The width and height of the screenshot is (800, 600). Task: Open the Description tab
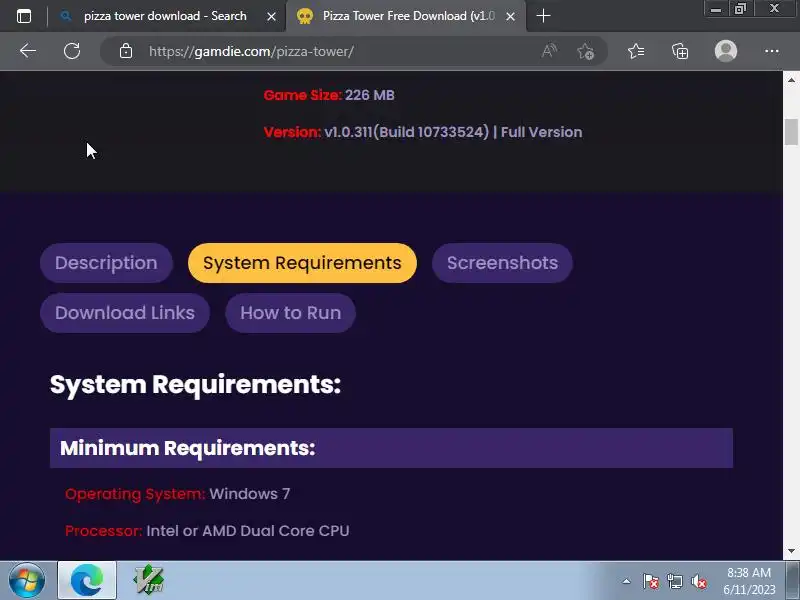point(106,263)
